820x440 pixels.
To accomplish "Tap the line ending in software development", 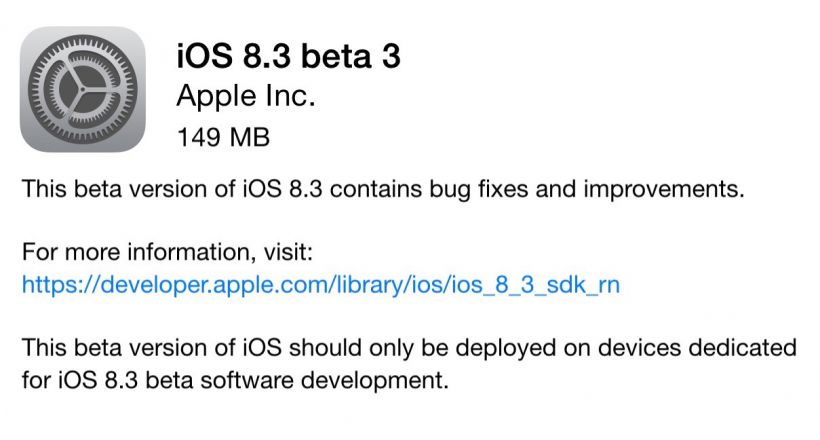I will point(235,380).
